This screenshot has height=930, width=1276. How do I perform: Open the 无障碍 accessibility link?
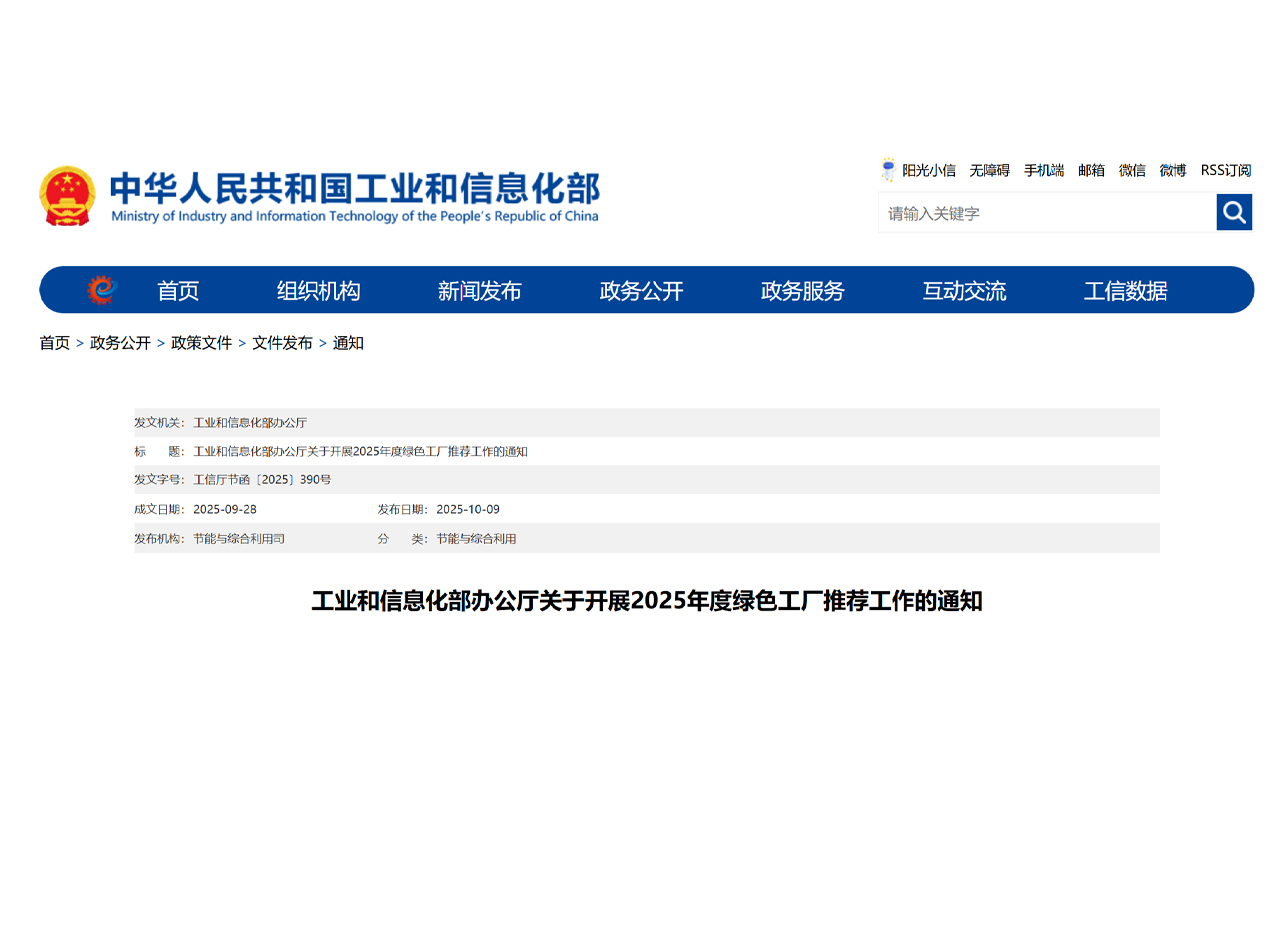pyautogui.click(x=989, y=170)
